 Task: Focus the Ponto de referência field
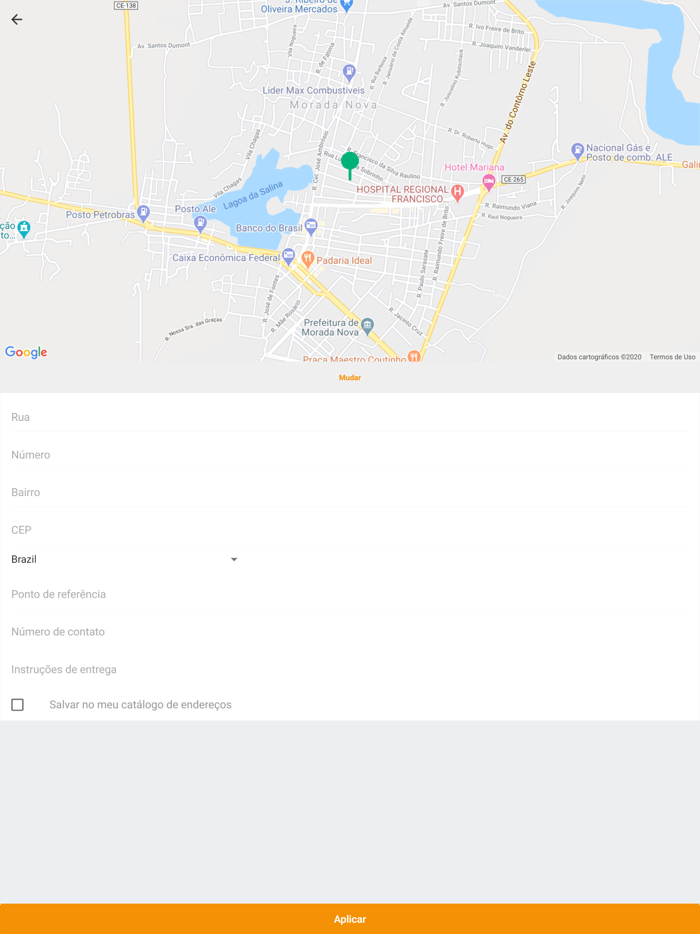[350, 594]
